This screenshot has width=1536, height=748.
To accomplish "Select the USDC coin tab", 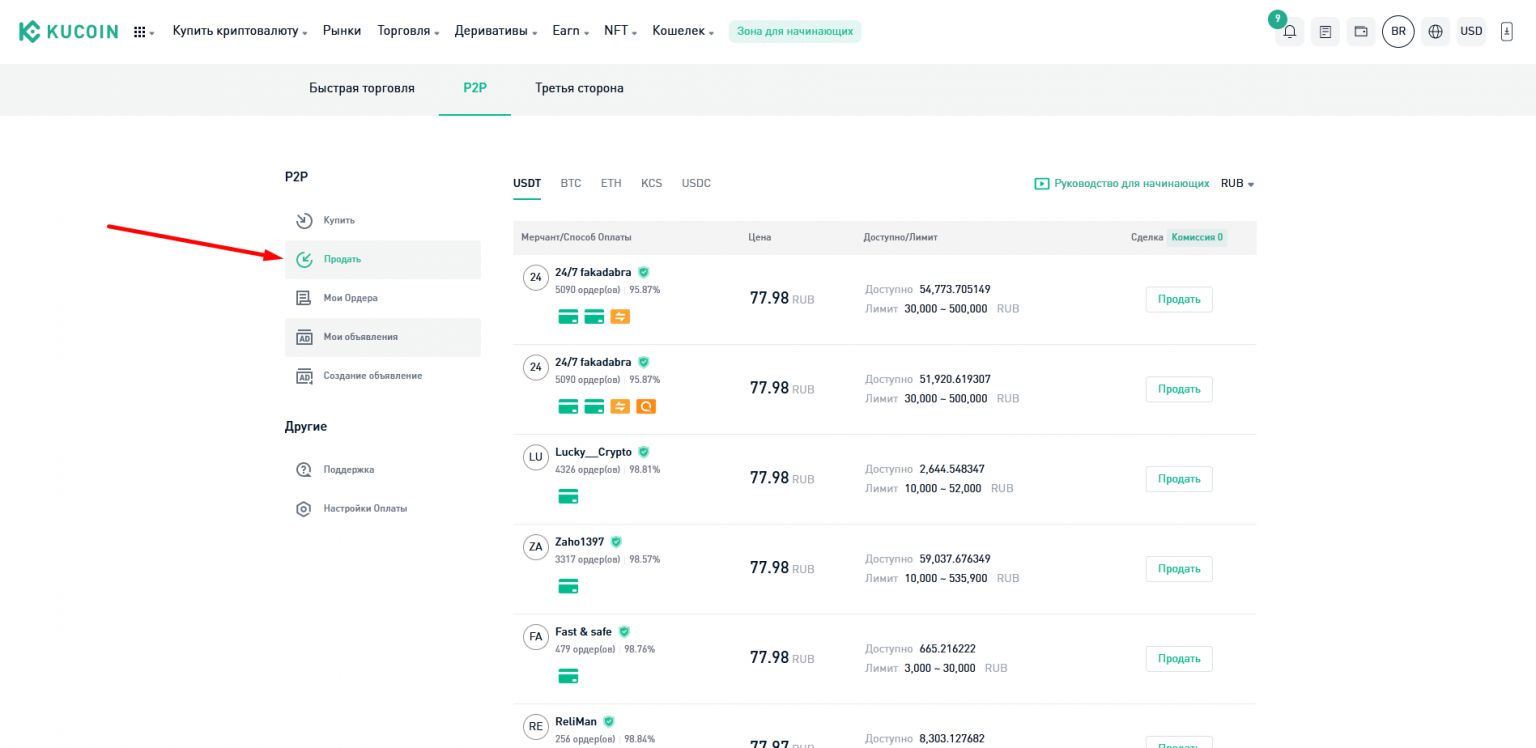I will [696, 184].
